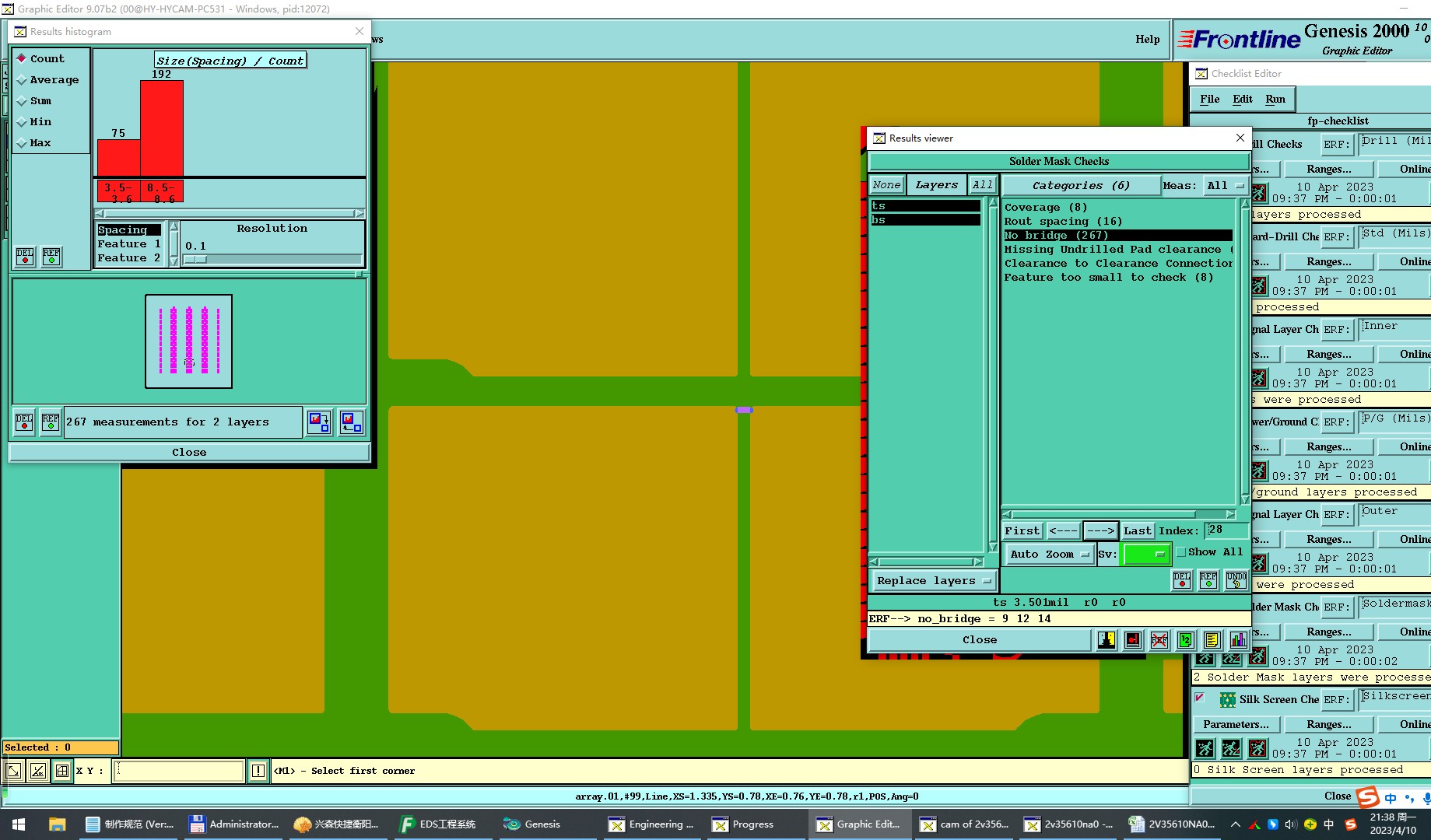The height and width of the screenshot is (840, 1431).
Task: Click the 192-count red histogram bar
Action: pyautogui.click(x=162, y=128)
